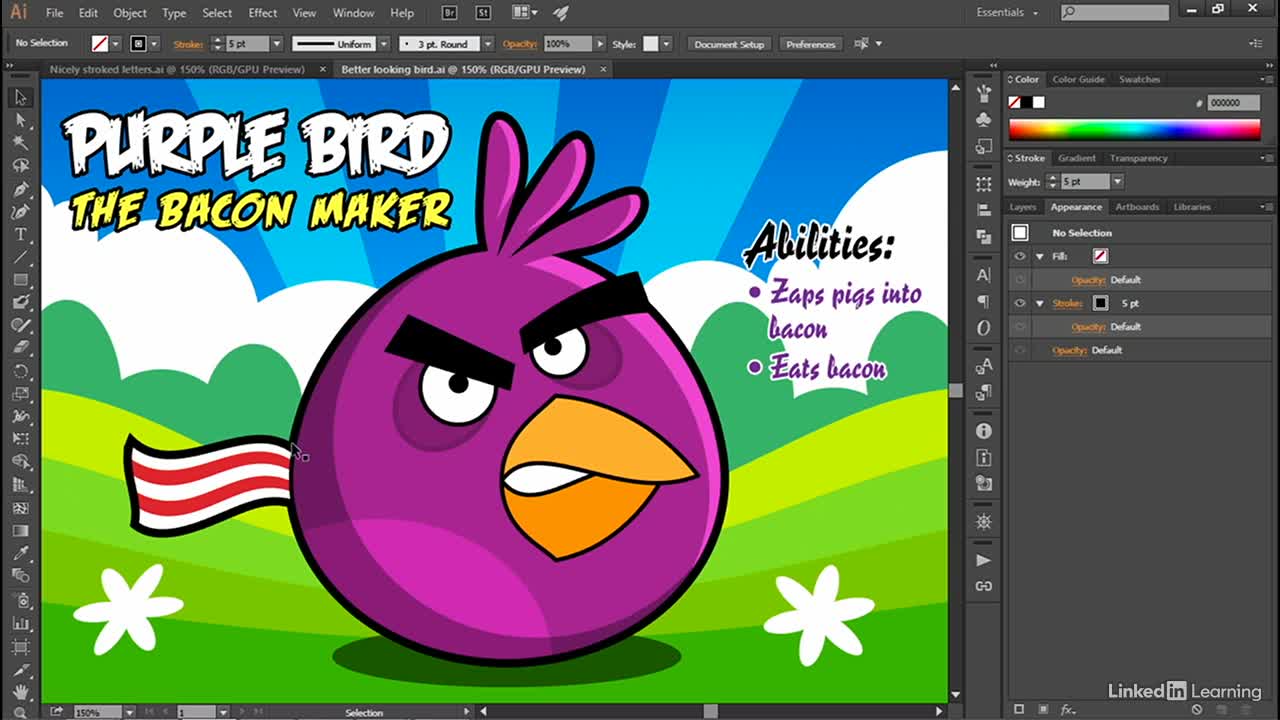
Task: Select the Artboard tool
Action: coord(20,645)
